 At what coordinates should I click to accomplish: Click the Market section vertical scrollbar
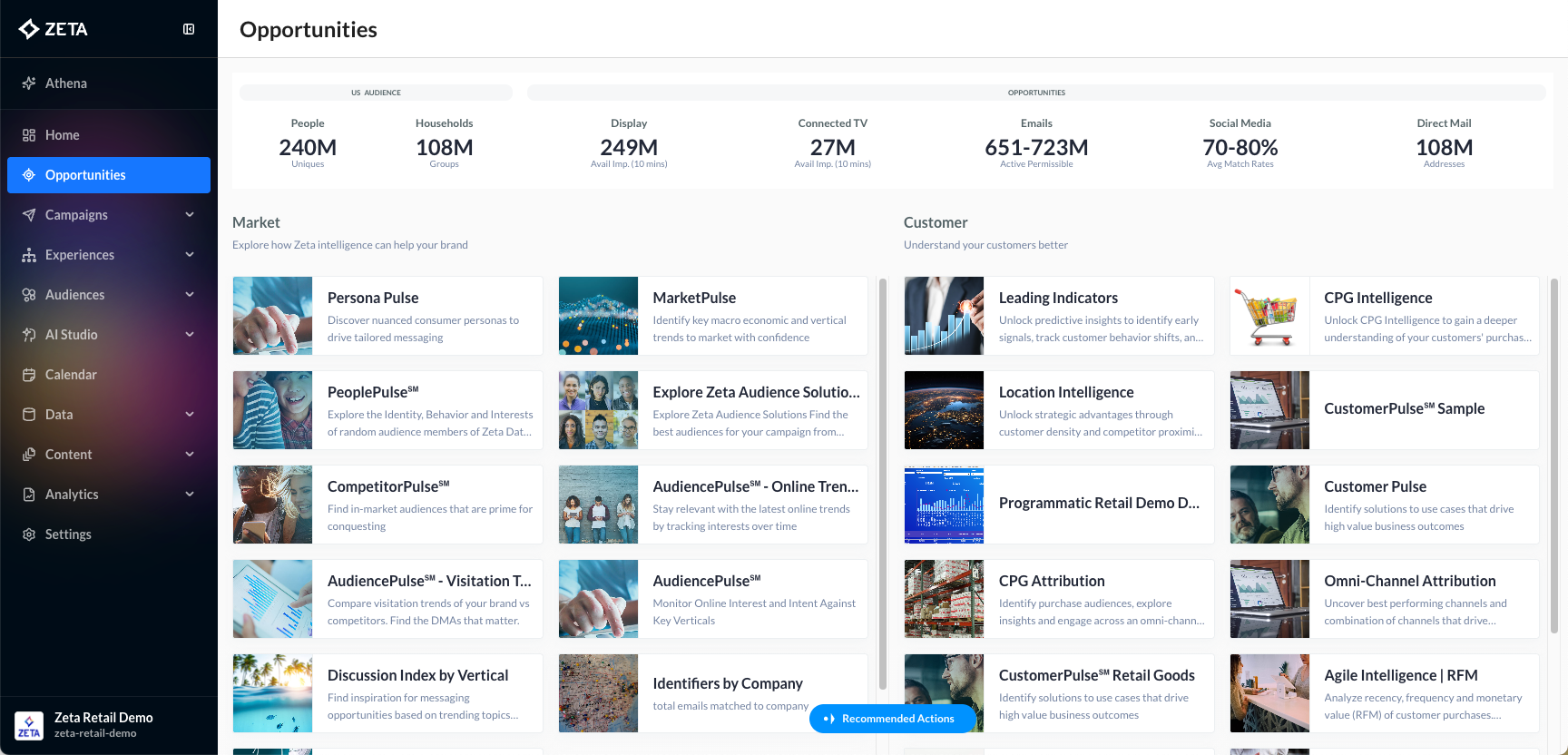882,481
